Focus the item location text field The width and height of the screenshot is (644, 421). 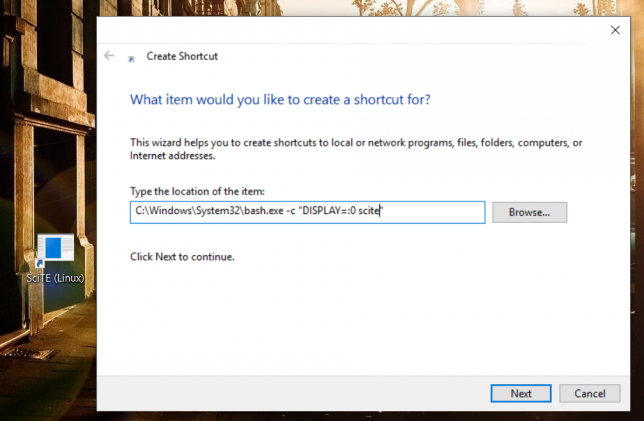coord(430,212)
